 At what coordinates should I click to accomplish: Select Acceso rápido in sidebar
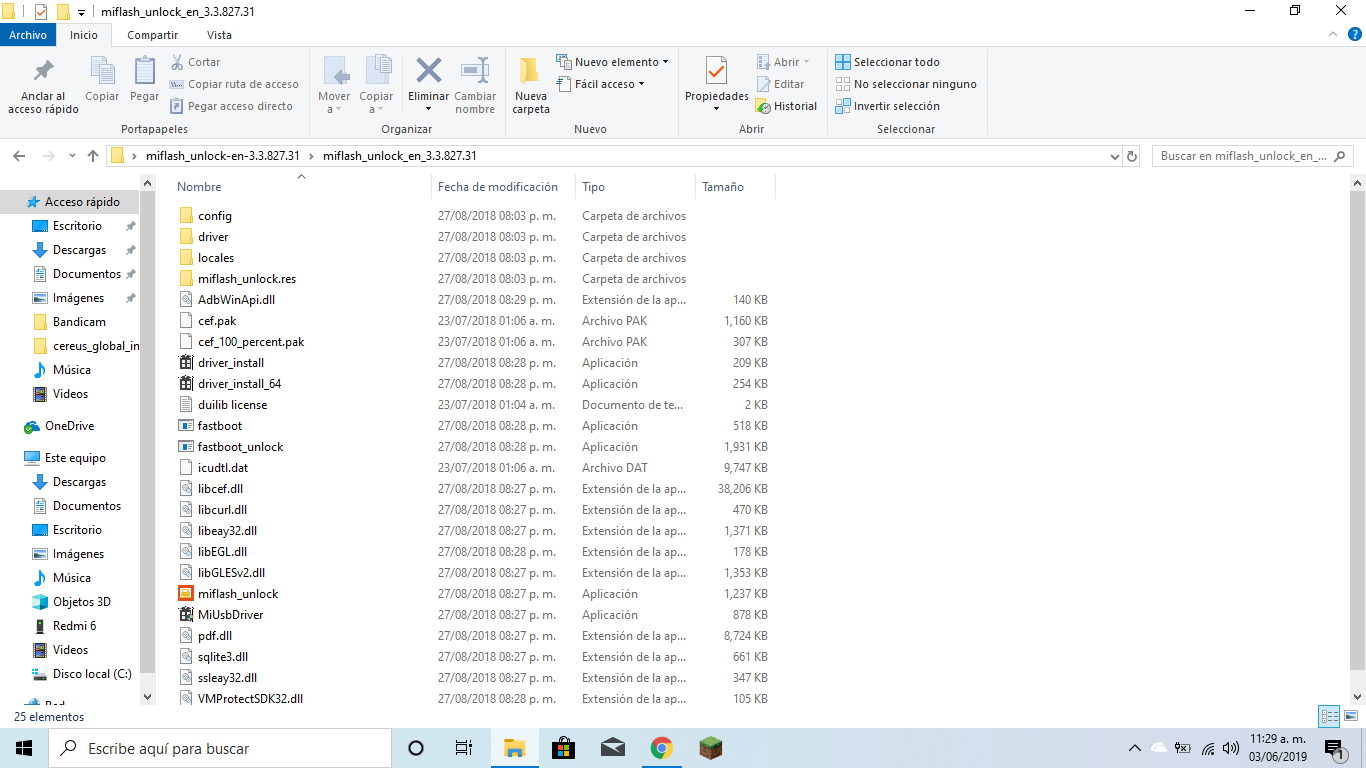click(82, 202)
